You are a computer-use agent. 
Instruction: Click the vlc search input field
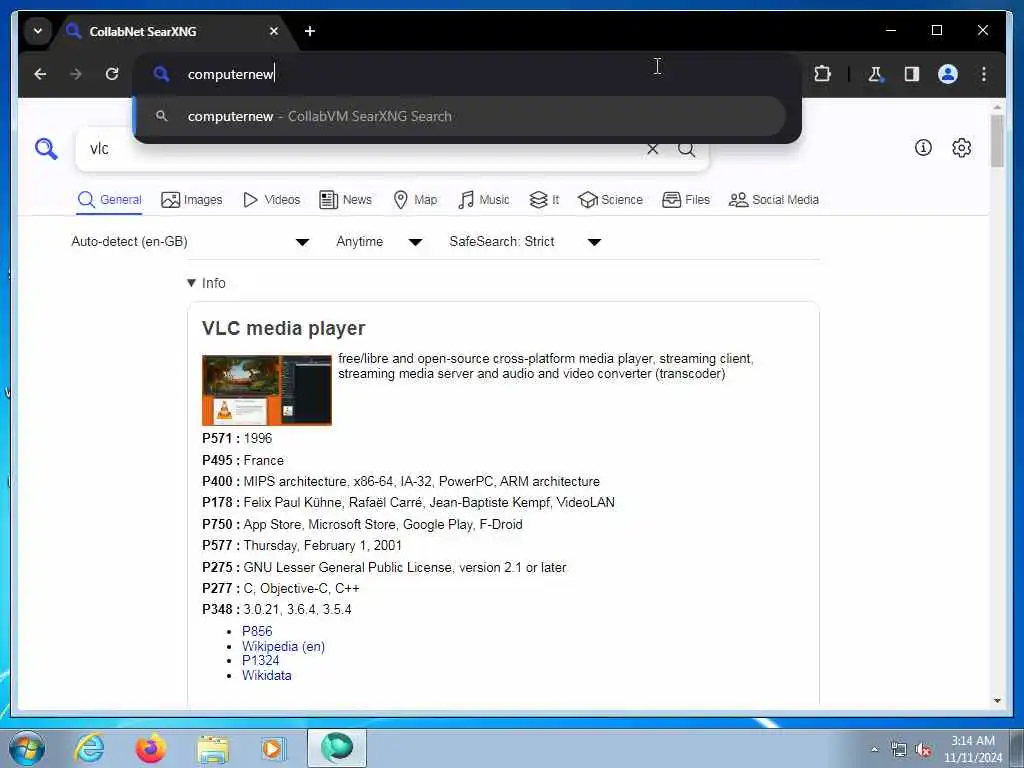click(359, 149)
